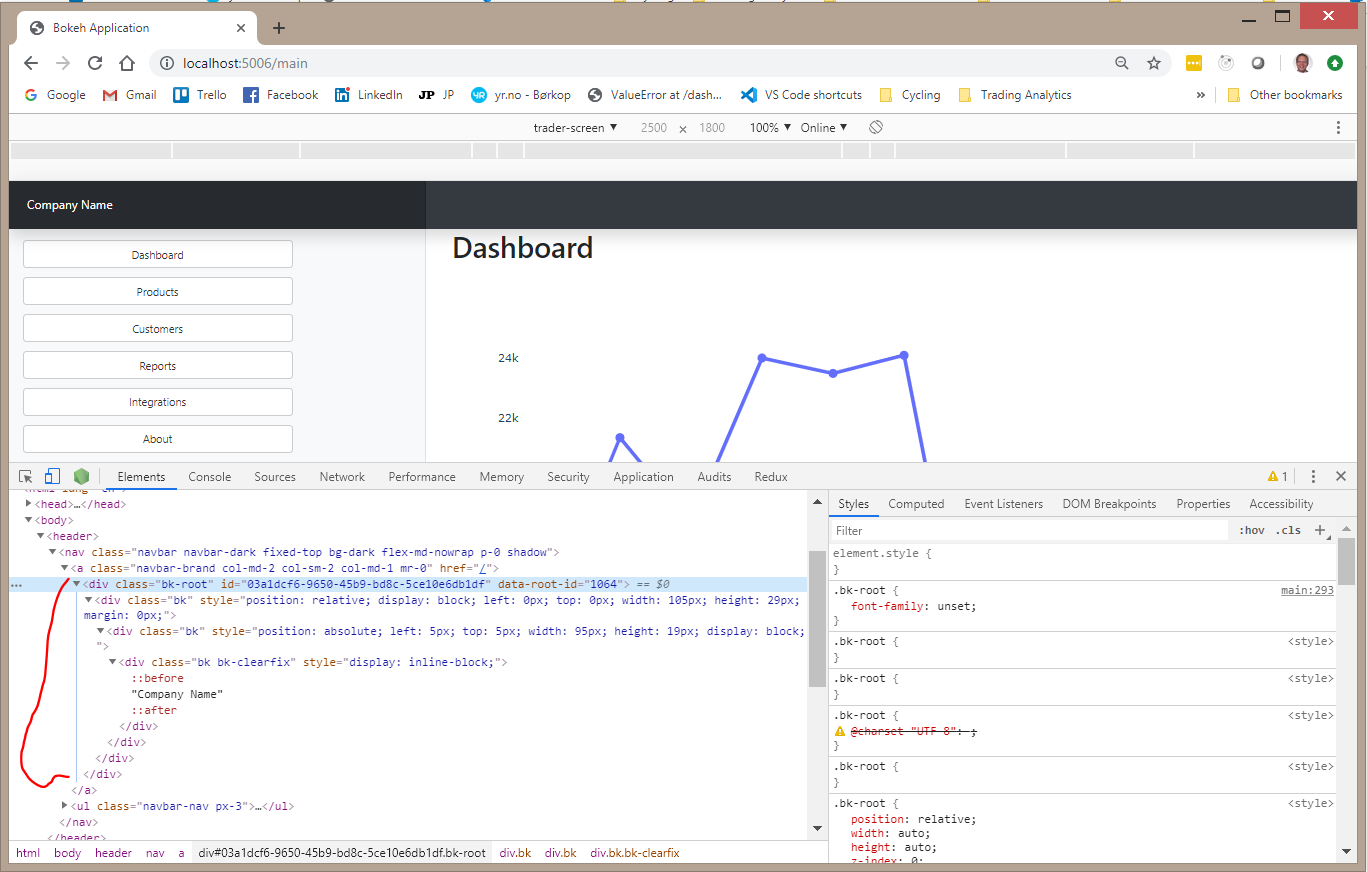Open the trader-screen device preset dropdown
This screenshot has height=872, width=1367.
click(x=577, y=127)
